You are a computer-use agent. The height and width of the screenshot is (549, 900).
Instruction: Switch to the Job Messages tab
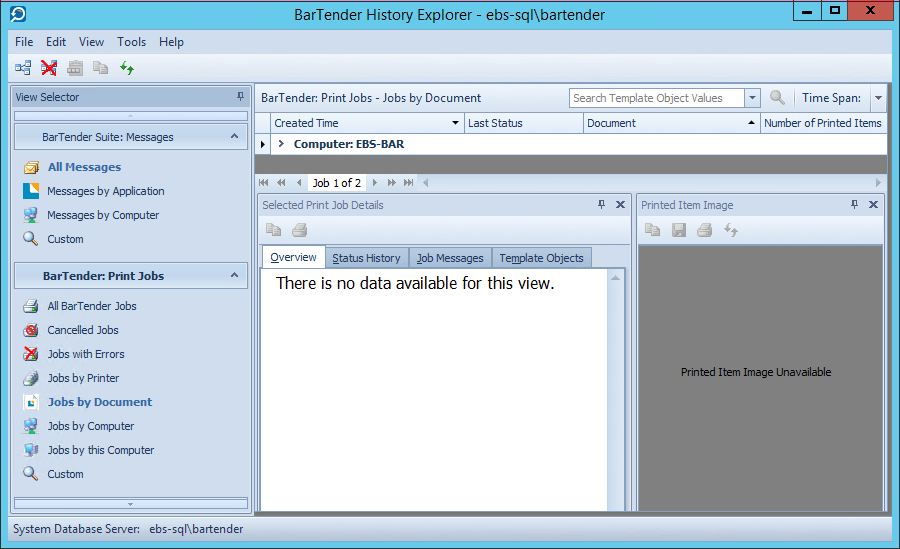(450, 258)
